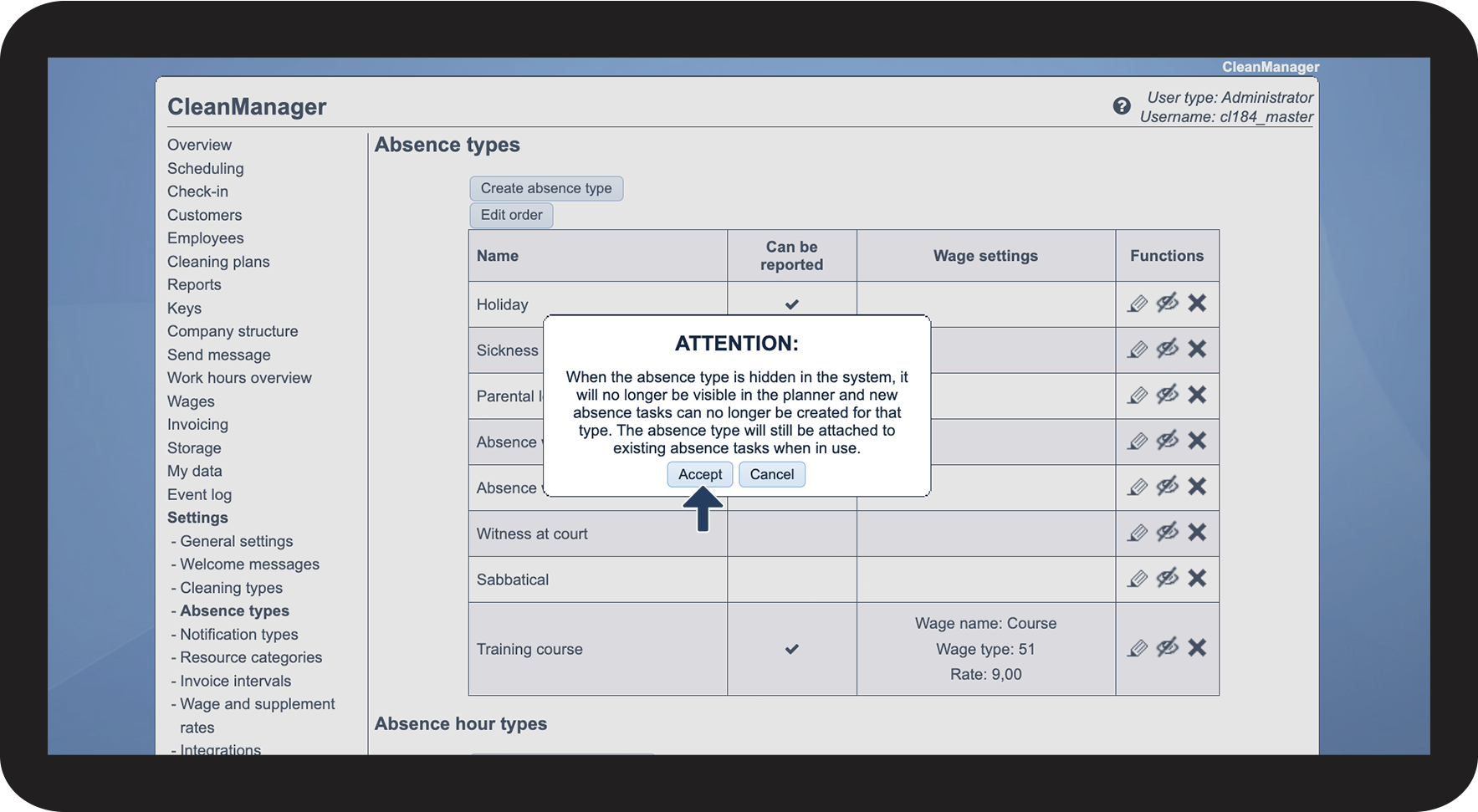Image resolution: width=1478 pixels, height=812 pixels.
Task: Click the Edit order button
Action: click(511, 215)
